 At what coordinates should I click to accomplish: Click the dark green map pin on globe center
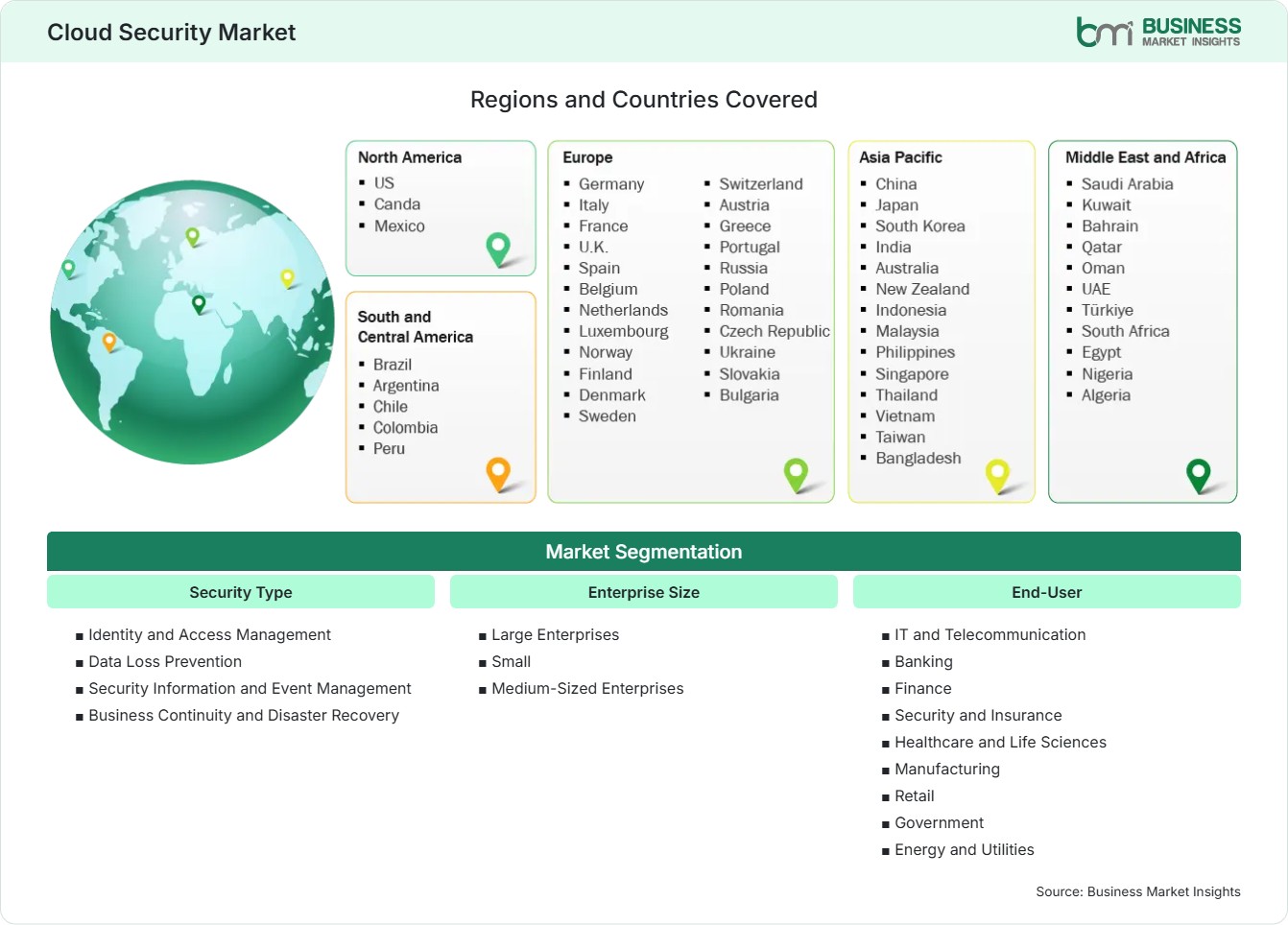pyautogui.click(x=199, y=304)
